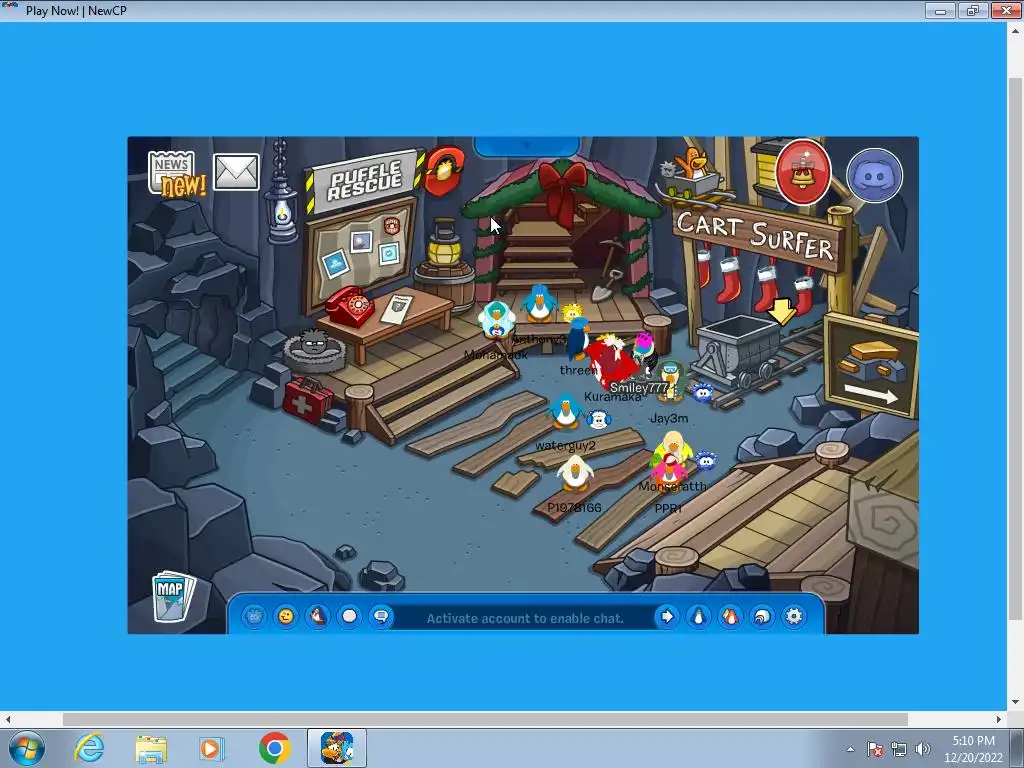The width and height of the screenshot is (1024, 768).
Task: Select the snowball throw icon
Action: (x=349, y=616)
